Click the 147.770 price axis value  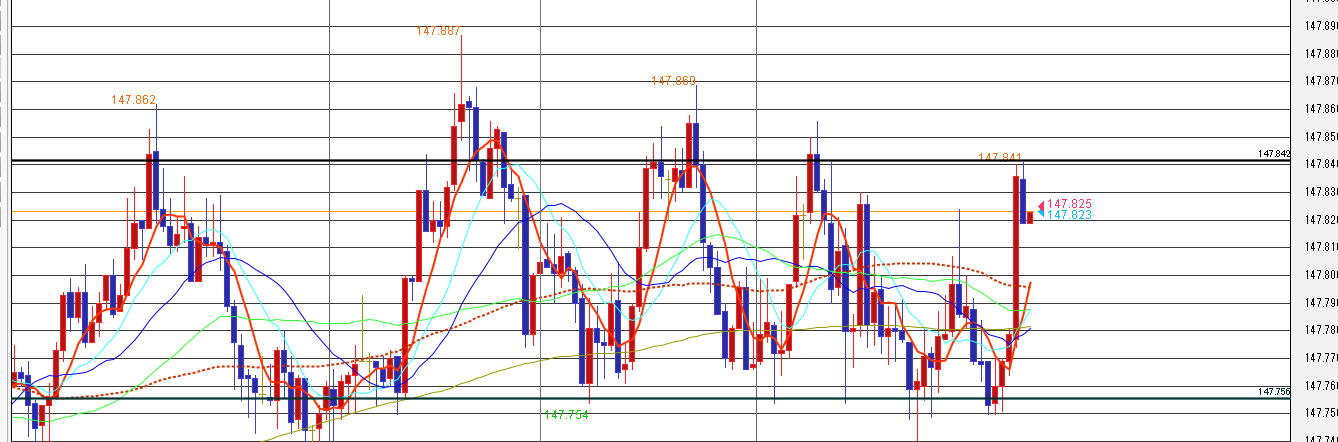pyautogui.click(x=1320, y=358)
